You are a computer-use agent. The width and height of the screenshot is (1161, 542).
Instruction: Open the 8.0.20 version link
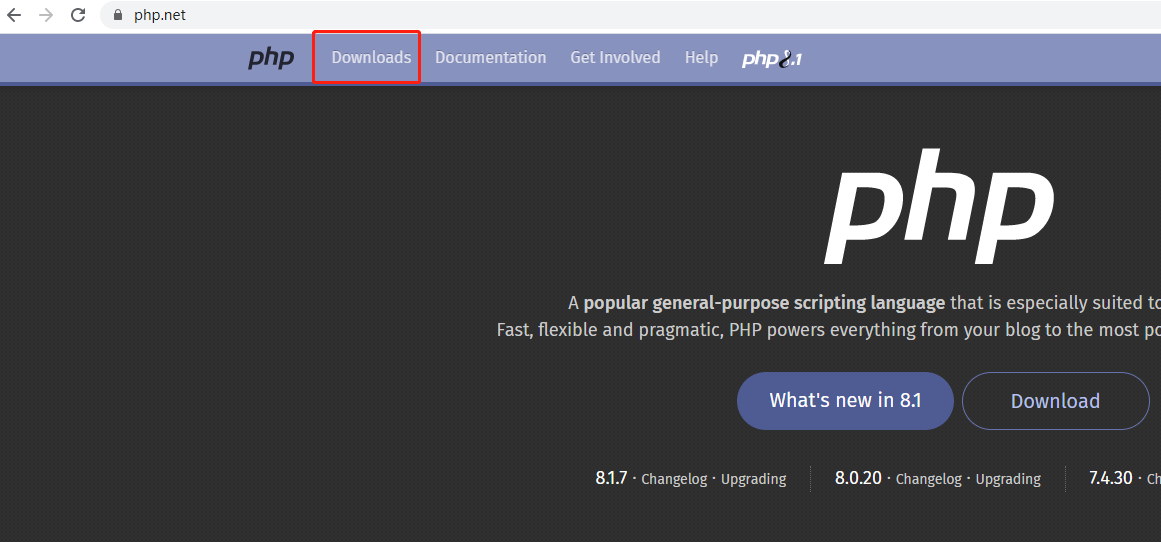858,478
